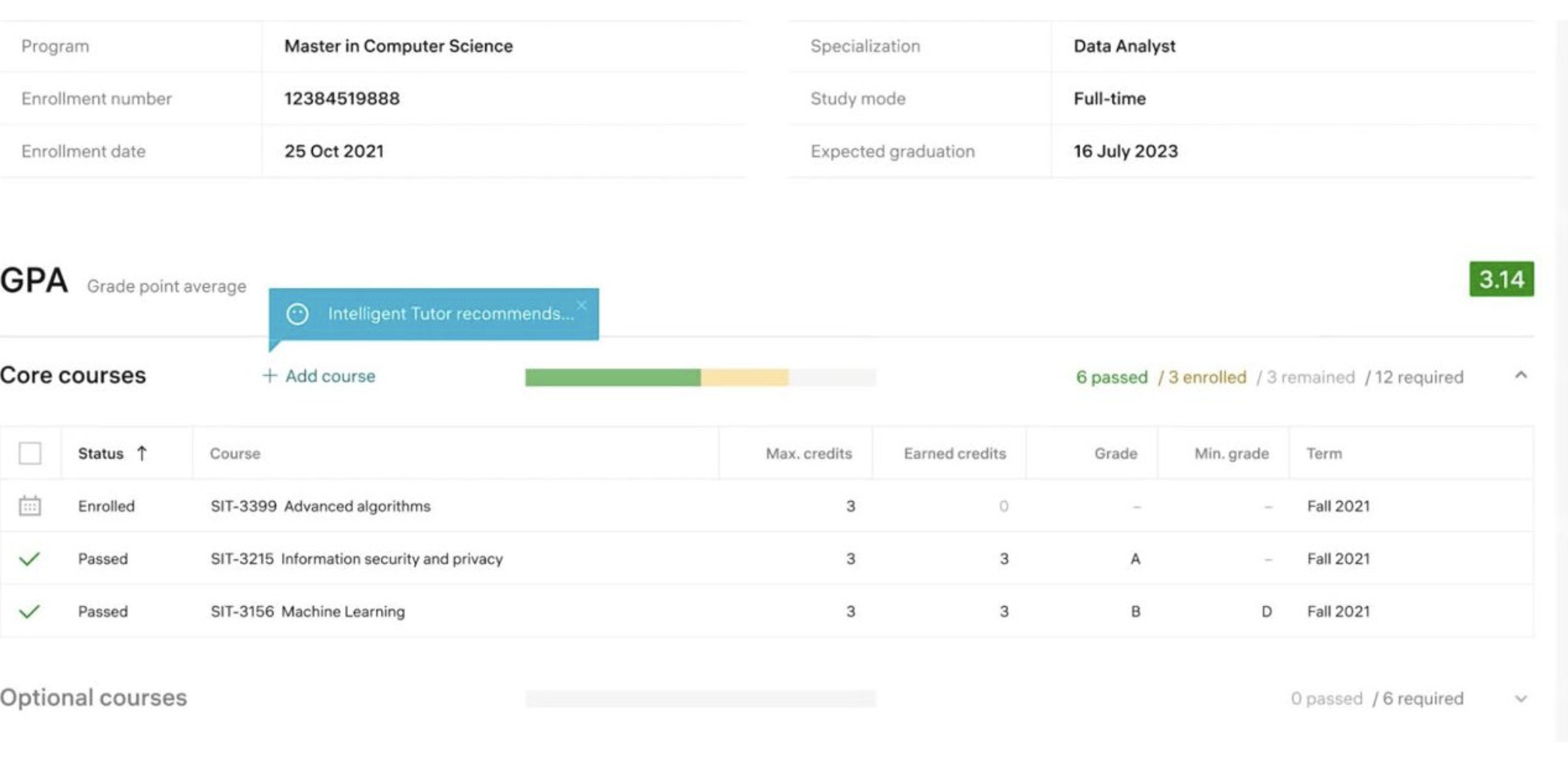Image resolution: width=1568 pixels, height=768 pixels.
Task: Click the Add course link
Action: pos(329,376)
